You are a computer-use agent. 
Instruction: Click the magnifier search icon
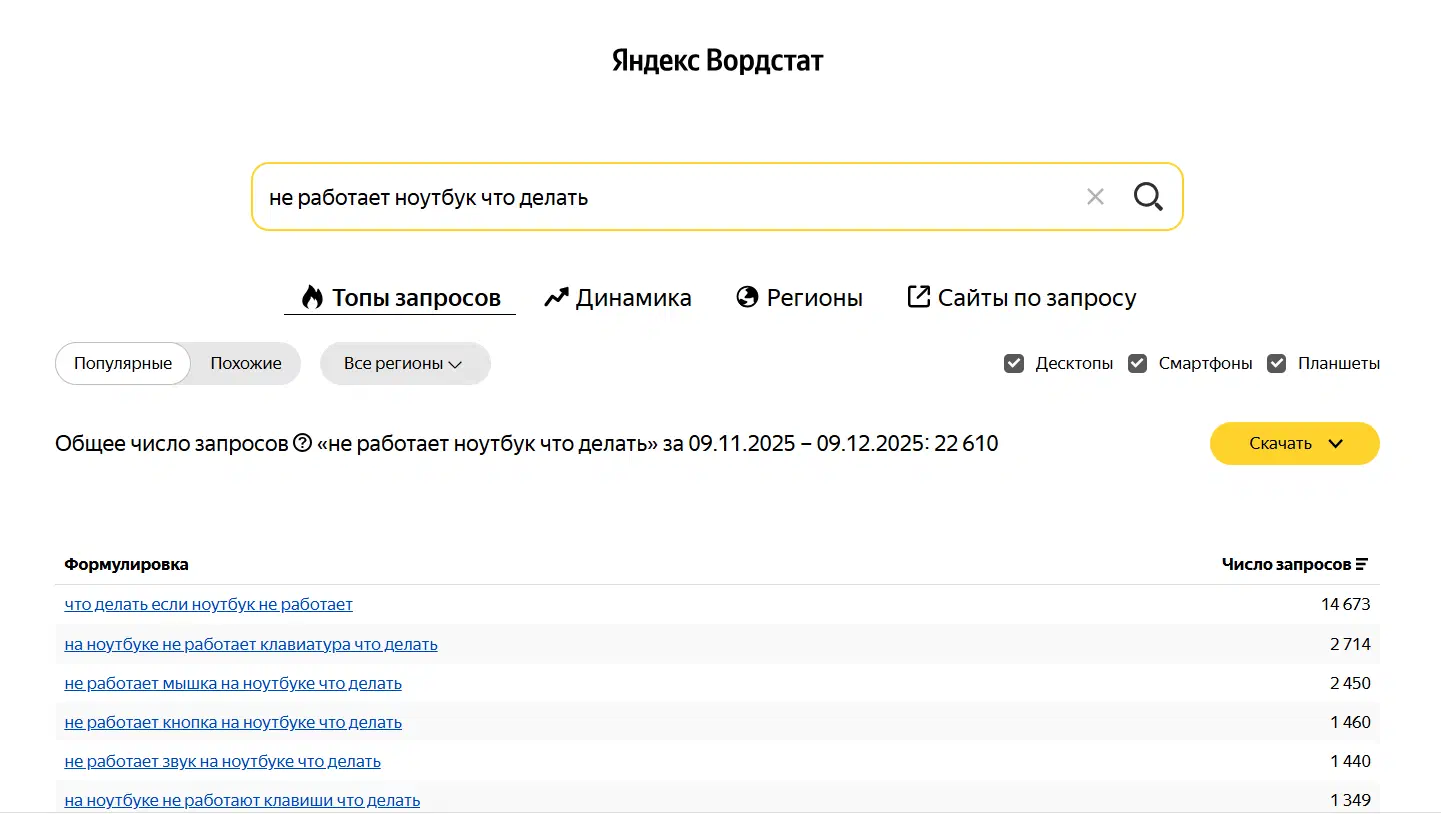pos(1148,197)
